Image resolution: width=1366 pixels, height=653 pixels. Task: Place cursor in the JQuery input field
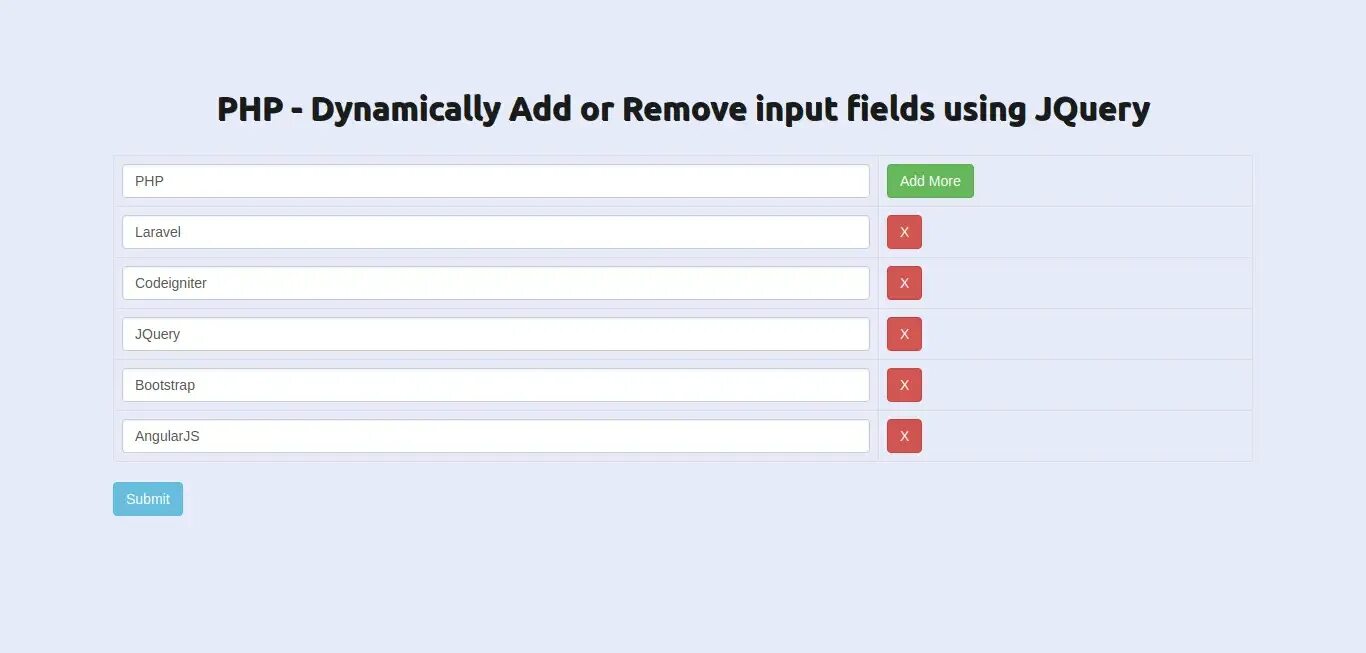[496, 334]
